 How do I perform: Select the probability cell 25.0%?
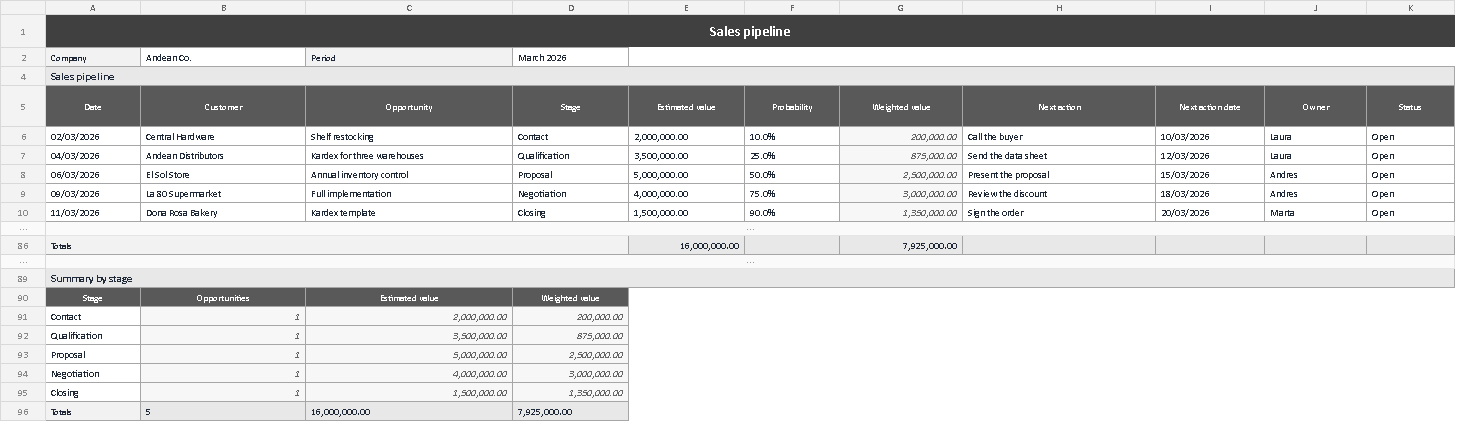[x=792, y=156]
